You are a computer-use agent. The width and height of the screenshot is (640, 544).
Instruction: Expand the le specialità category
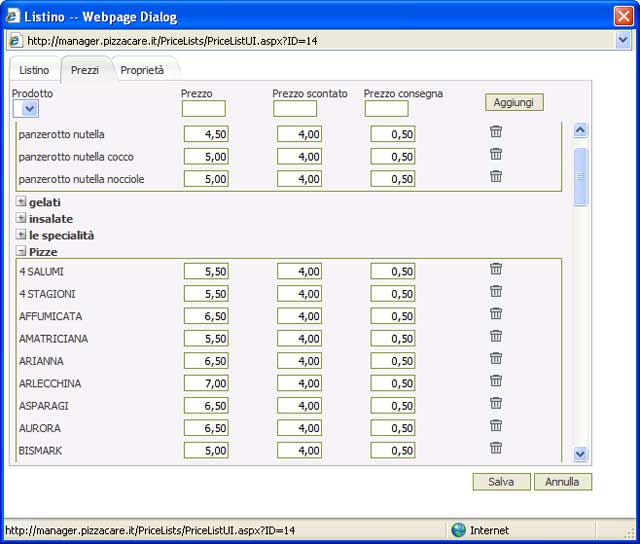click(x=21, y=235)
